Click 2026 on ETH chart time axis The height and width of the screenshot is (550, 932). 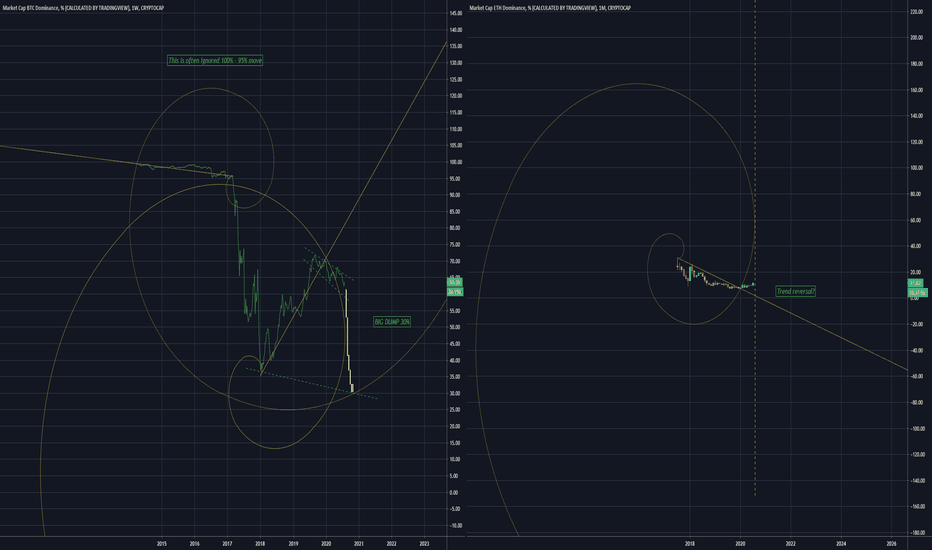point(892,543)
